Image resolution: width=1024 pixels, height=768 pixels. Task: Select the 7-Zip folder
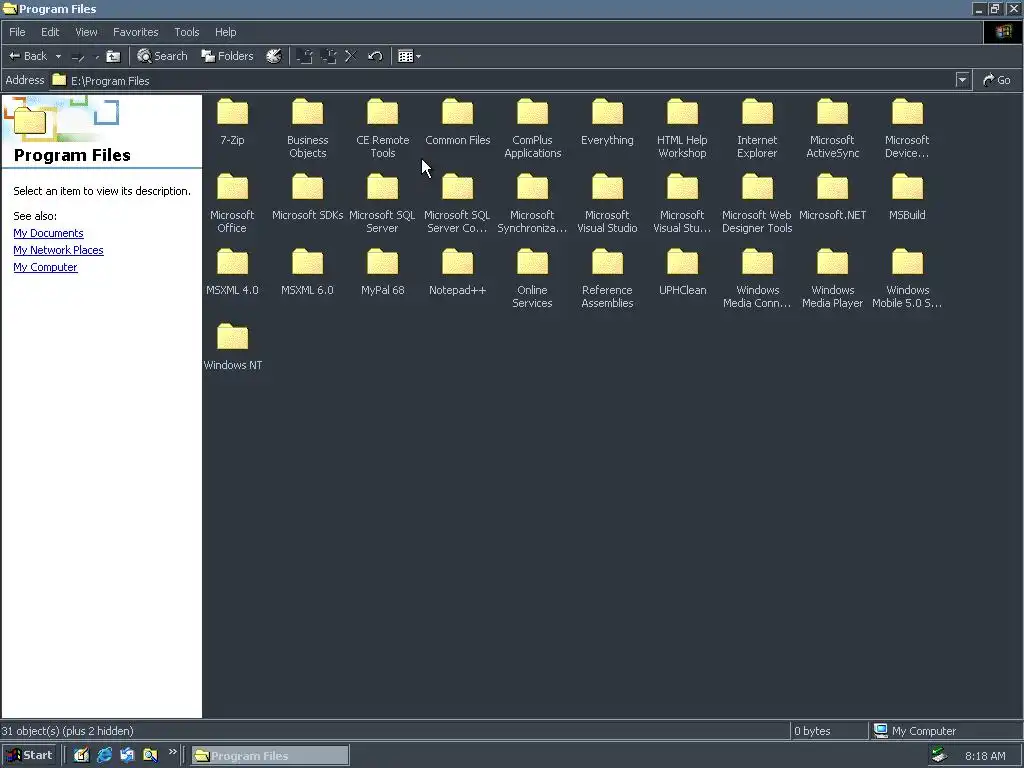pos(232,123)
